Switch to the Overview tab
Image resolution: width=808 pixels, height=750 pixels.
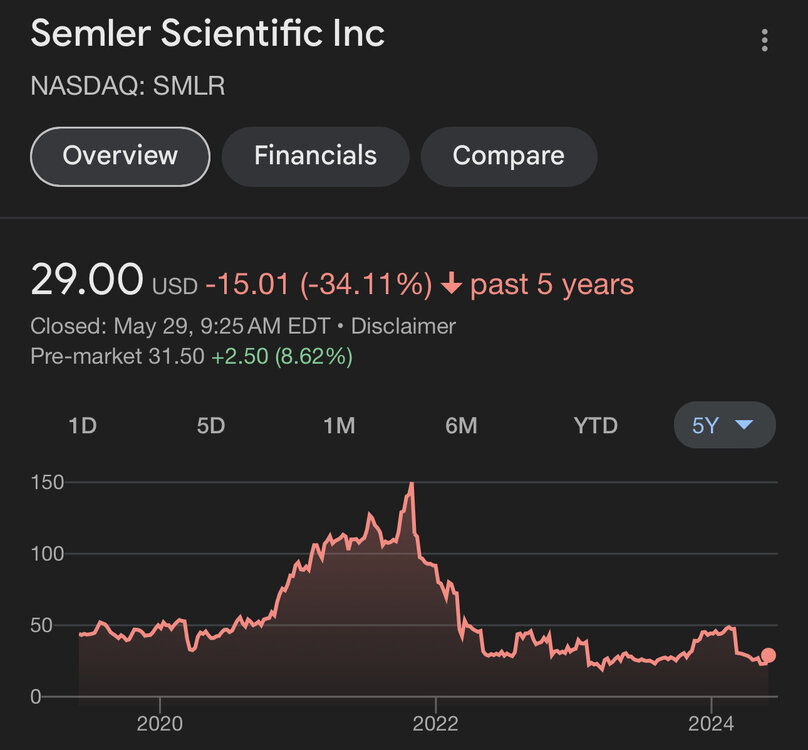[x=120, y=156]
